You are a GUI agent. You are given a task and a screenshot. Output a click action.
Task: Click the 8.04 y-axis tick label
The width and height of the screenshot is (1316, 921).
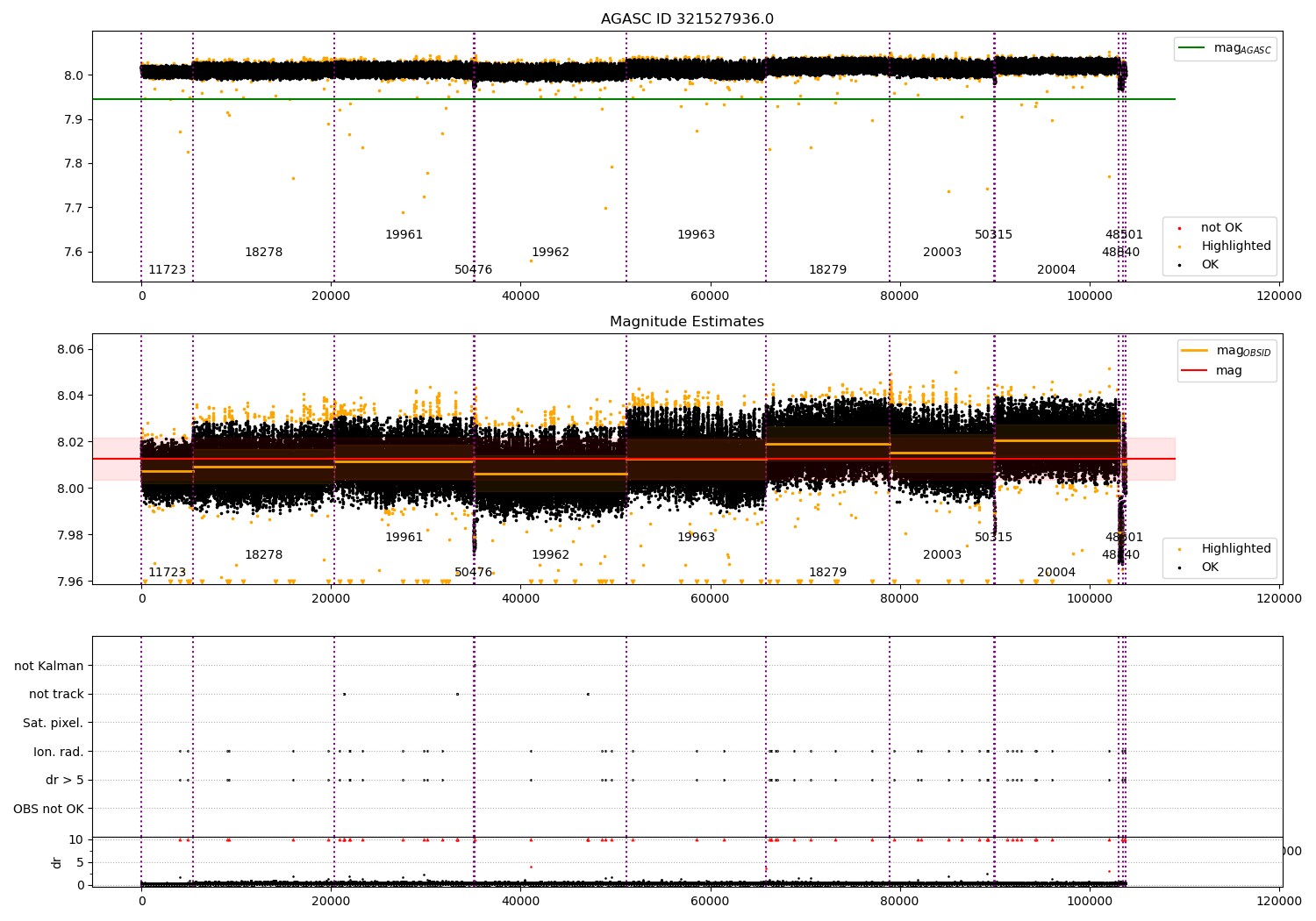(x=69, y=396)
